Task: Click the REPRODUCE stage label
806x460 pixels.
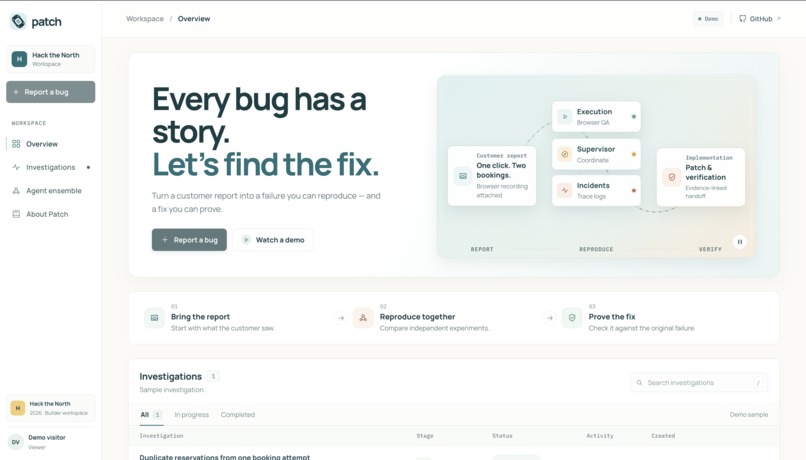Action: 596,249
